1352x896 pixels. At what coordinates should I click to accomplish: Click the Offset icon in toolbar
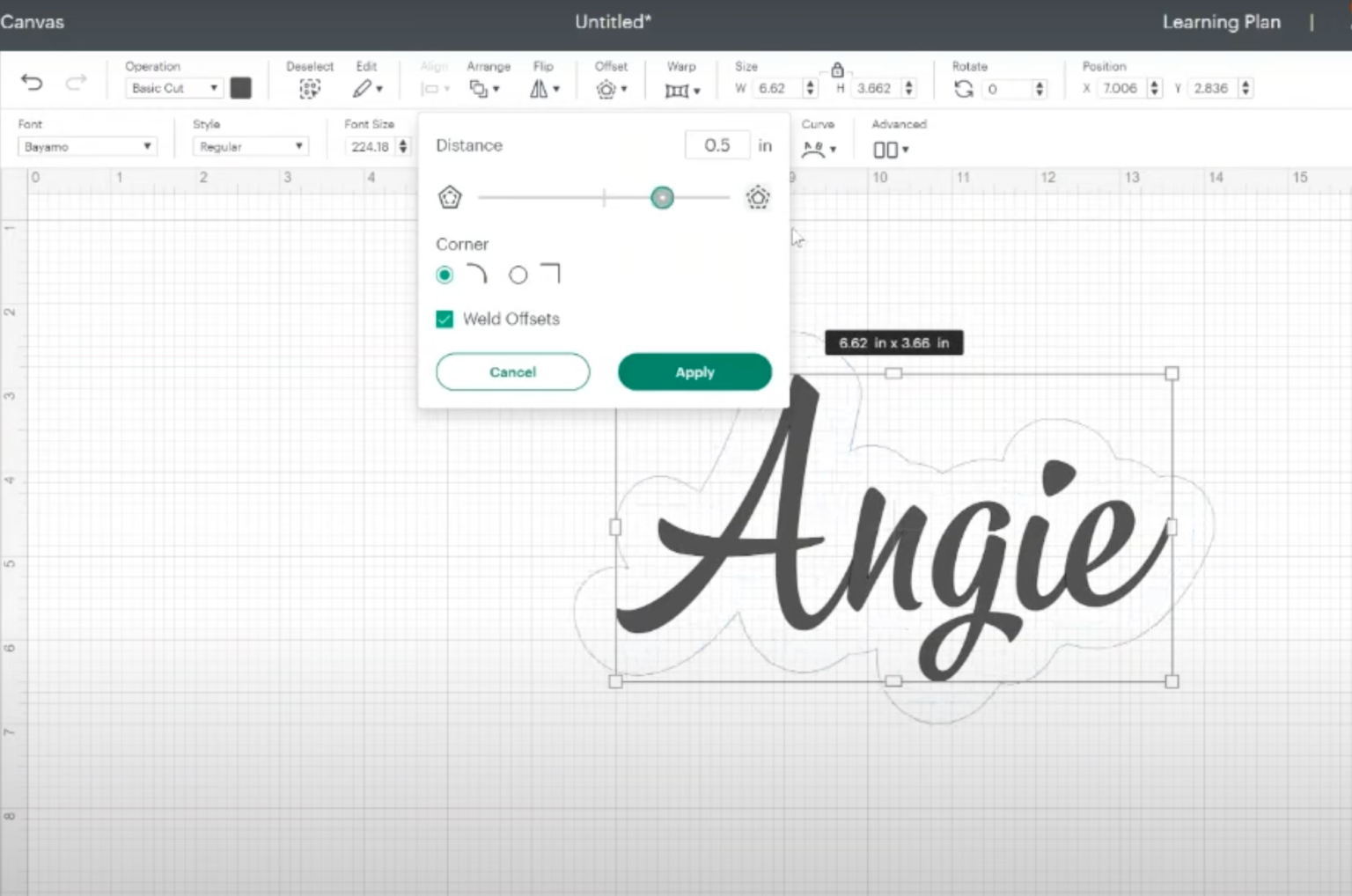tap(610, 89)
